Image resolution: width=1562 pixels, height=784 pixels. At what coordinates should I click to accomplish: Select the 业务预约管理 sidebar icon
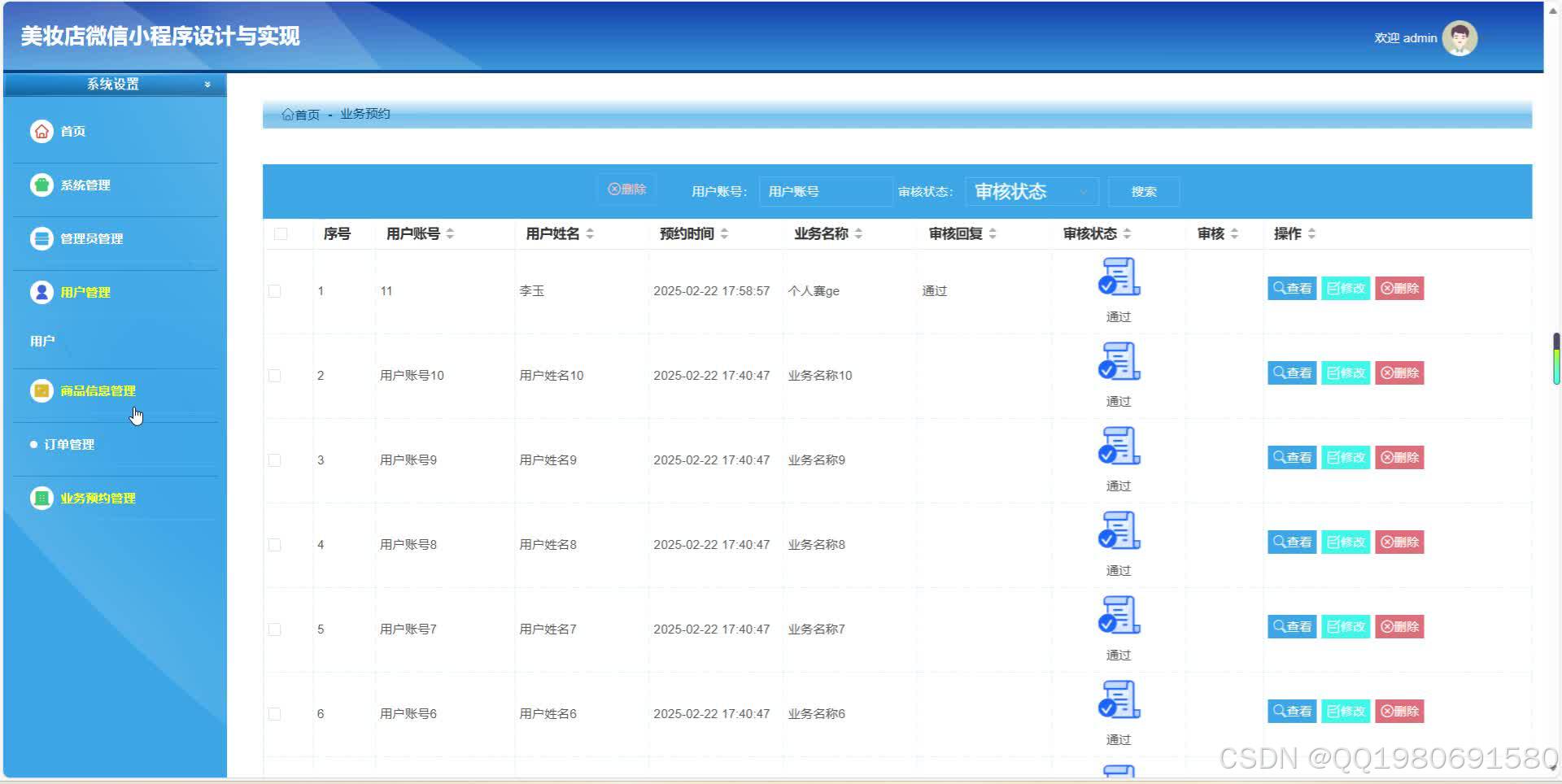[x=41, y=498]
